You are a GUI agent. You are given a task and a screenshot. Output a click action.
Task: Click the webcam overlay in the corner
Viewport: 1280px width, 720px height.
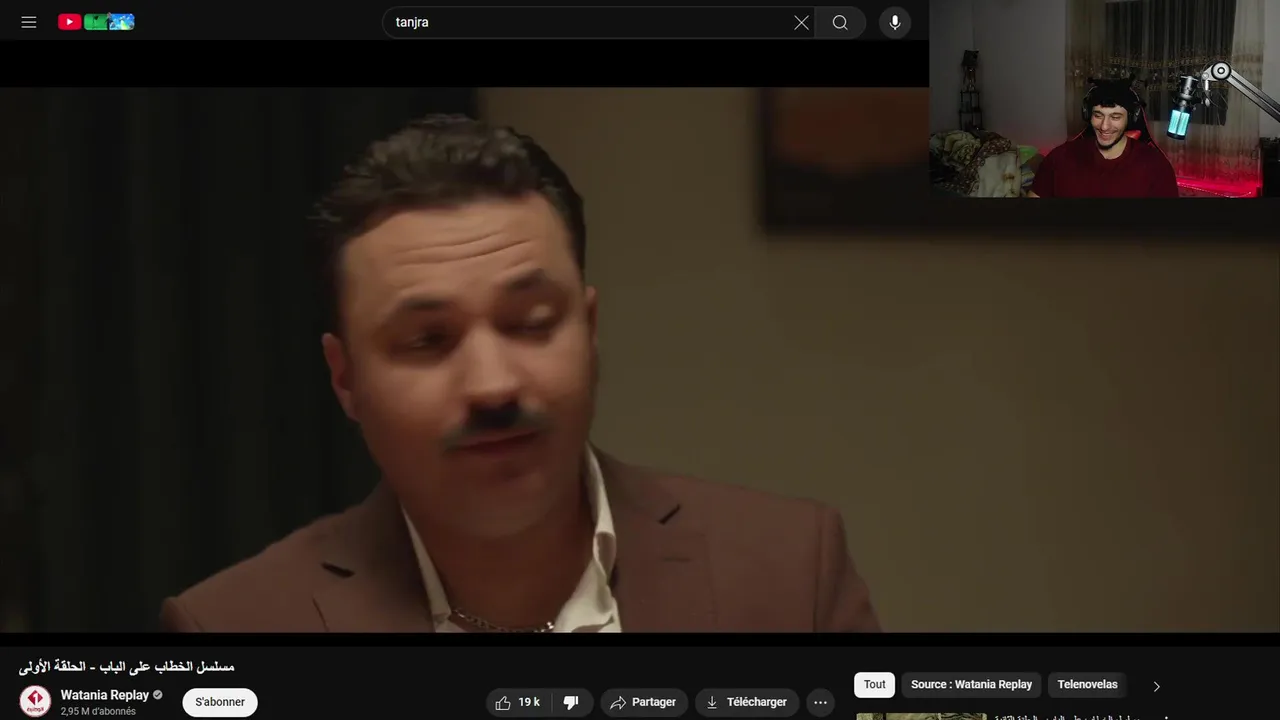1104,98
